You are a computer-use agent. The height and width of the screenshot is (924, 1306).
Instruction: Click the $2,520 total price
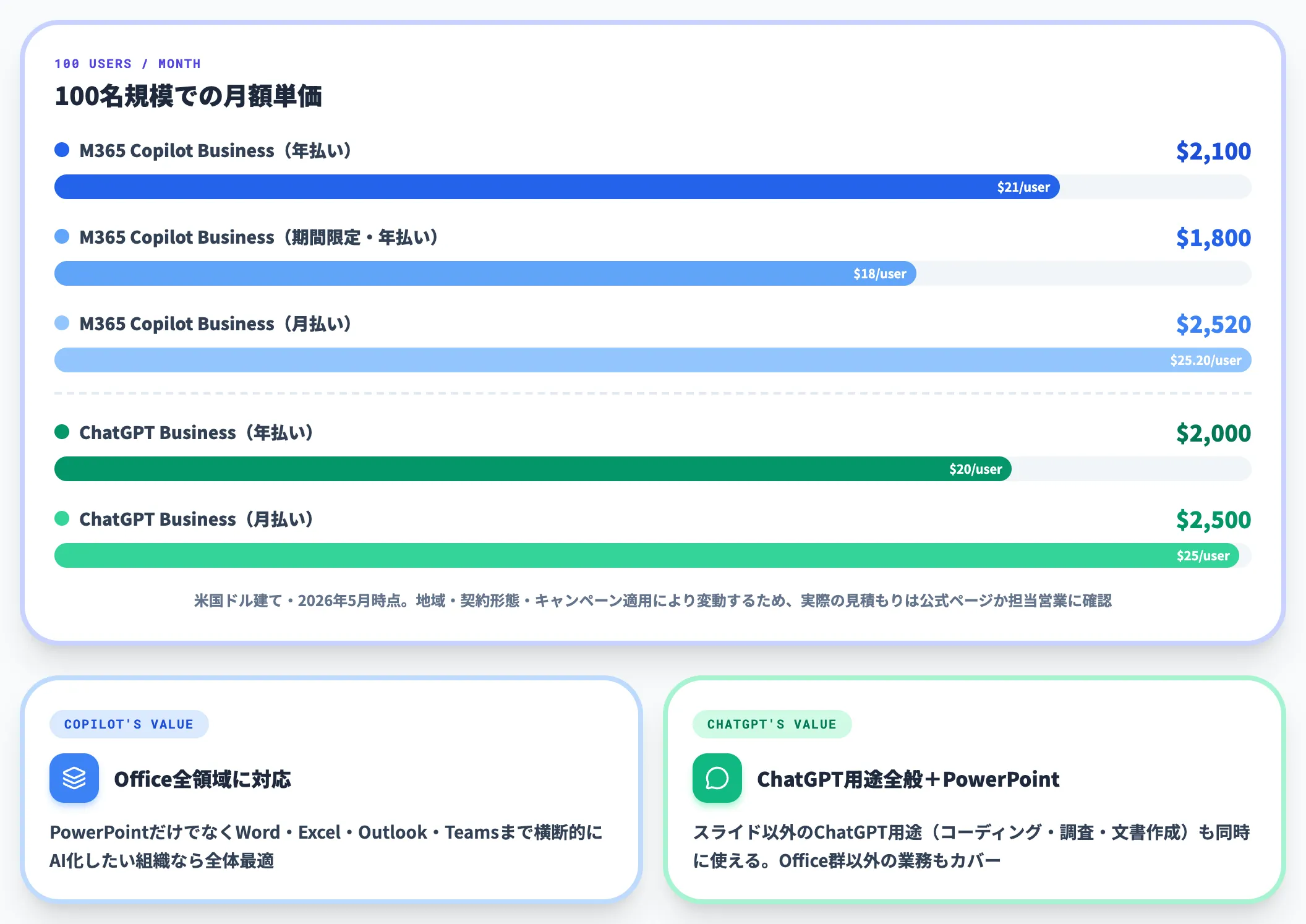1213,324
